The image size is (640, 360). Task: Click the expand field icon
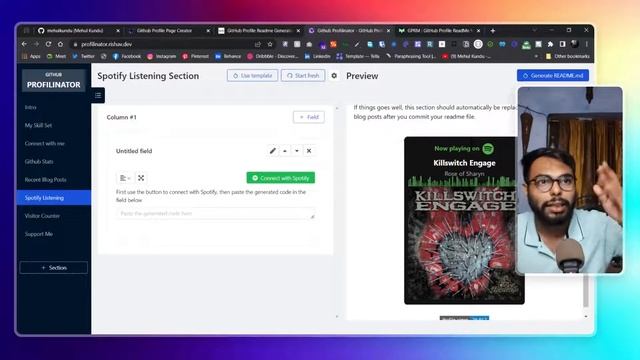click(x=141, y=178)
